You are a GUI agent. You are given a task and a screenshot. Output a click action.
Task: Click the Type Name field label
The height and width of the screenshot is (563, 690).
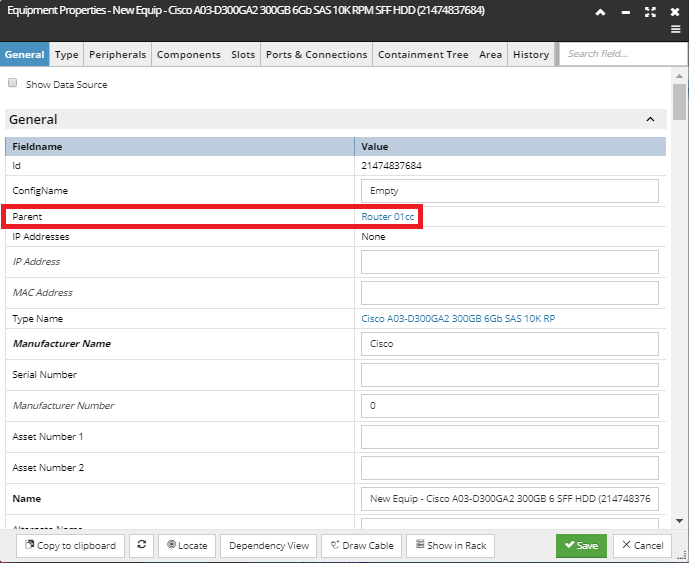37,319
